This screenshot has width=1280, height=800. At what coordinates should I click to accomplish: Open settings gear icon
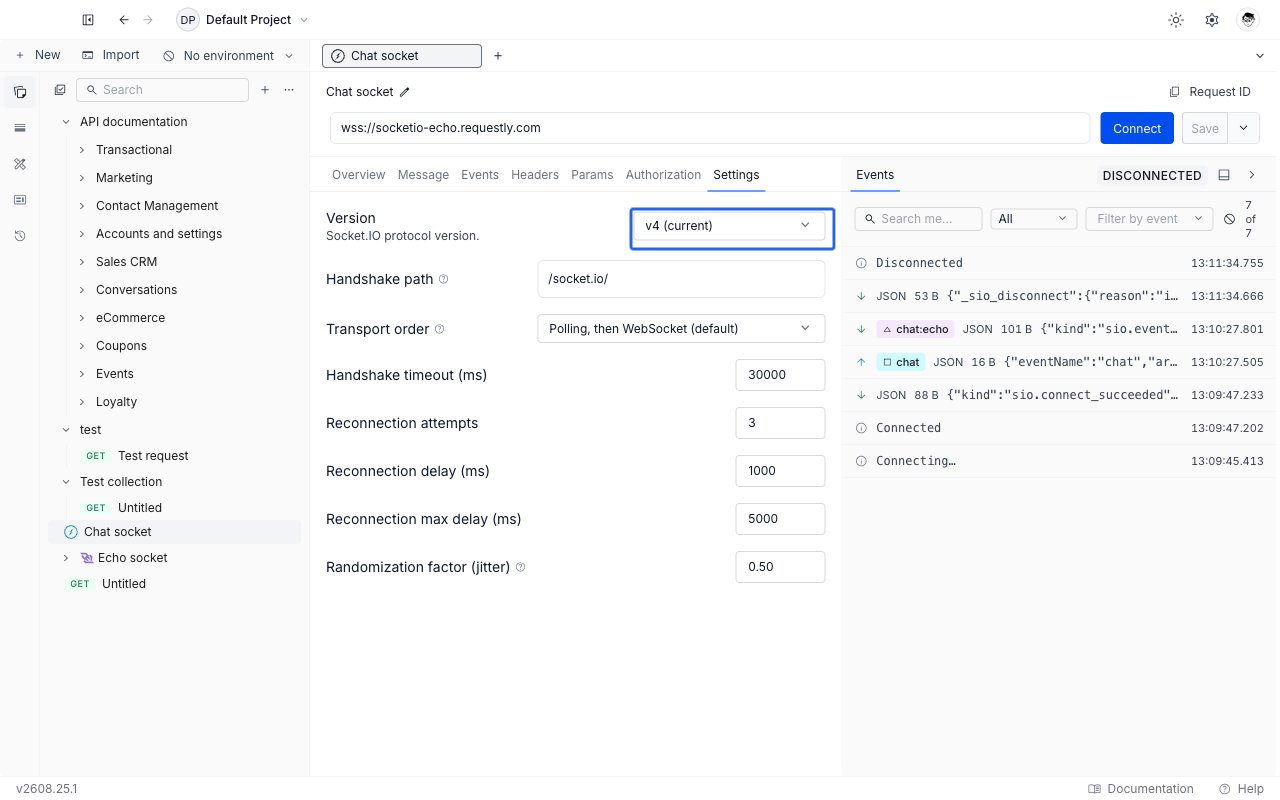pyautogui.click(x=1212, y=20)
